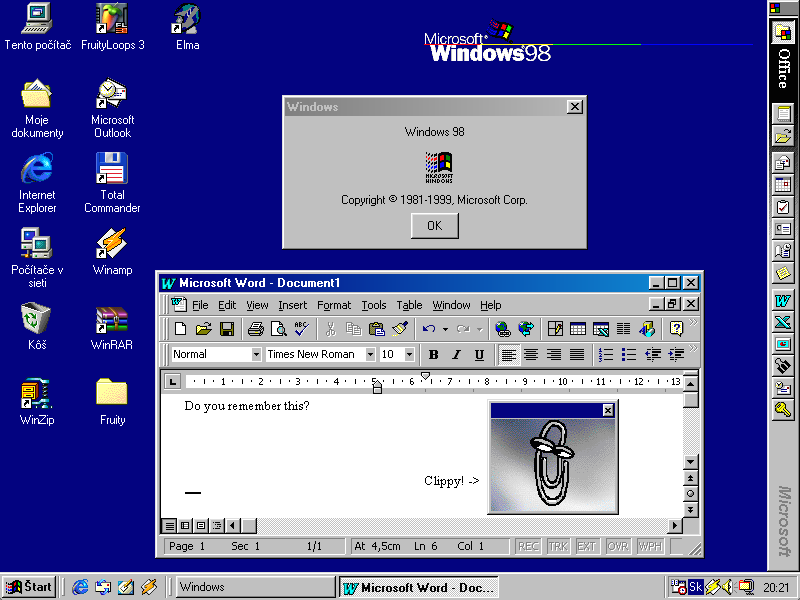Switch to Microsoft Word taskbar button
The height and width of the screenshot is (600, 800).
418,587
